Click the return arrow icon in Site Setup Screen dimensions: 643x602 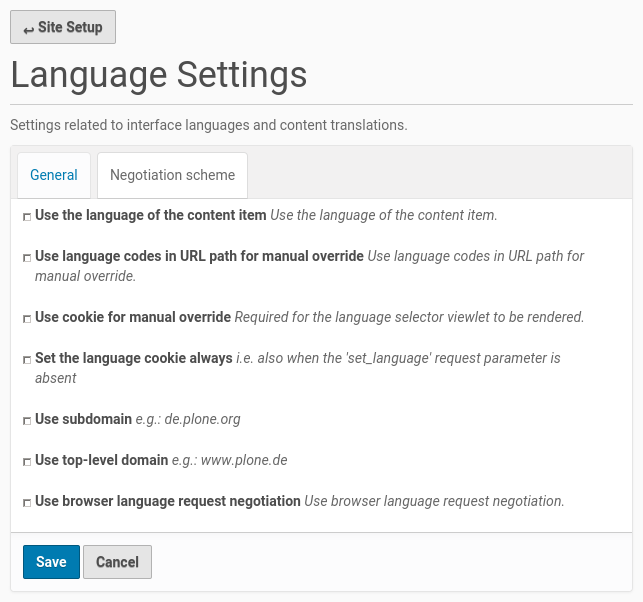point(28,29)
